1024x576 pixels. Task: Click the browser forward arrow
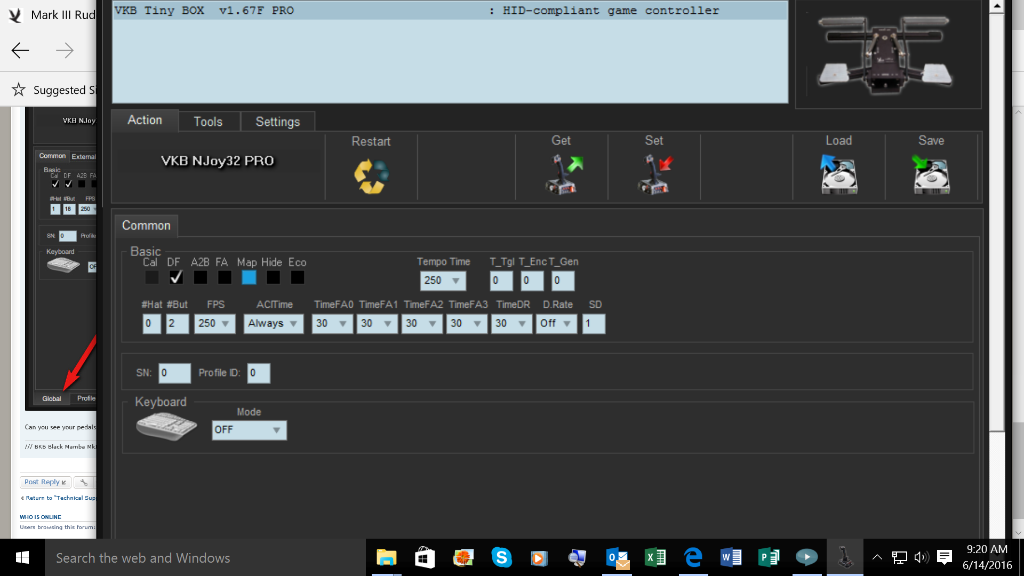click(x=65, y=50)
